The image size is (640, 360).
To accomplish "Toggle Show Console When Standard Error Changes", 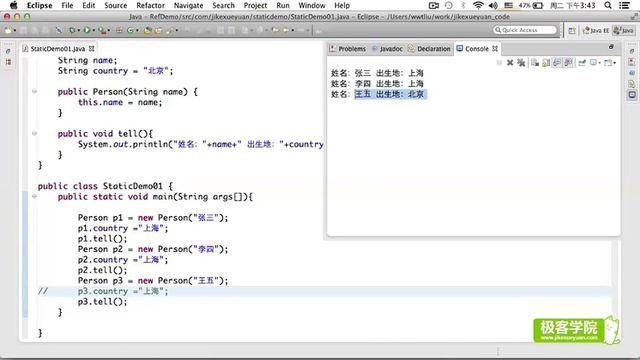I will coord(568,63).
